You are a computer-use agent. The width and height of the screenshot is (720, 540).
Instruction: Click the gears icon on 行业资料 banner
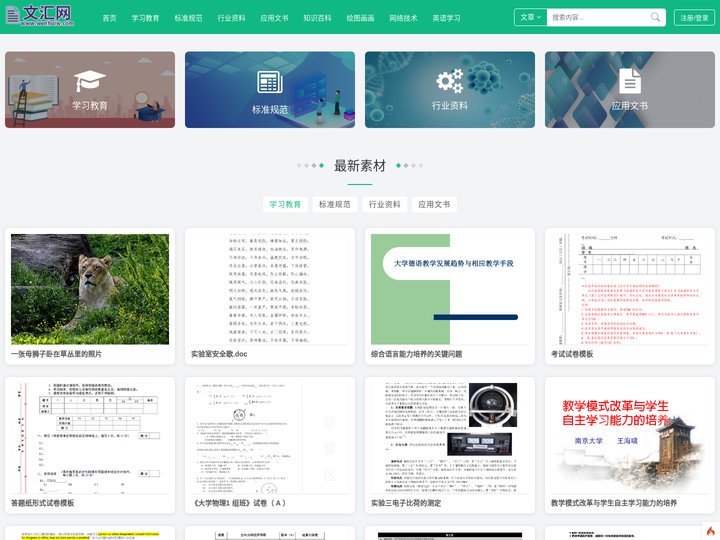tap(450, 81)
